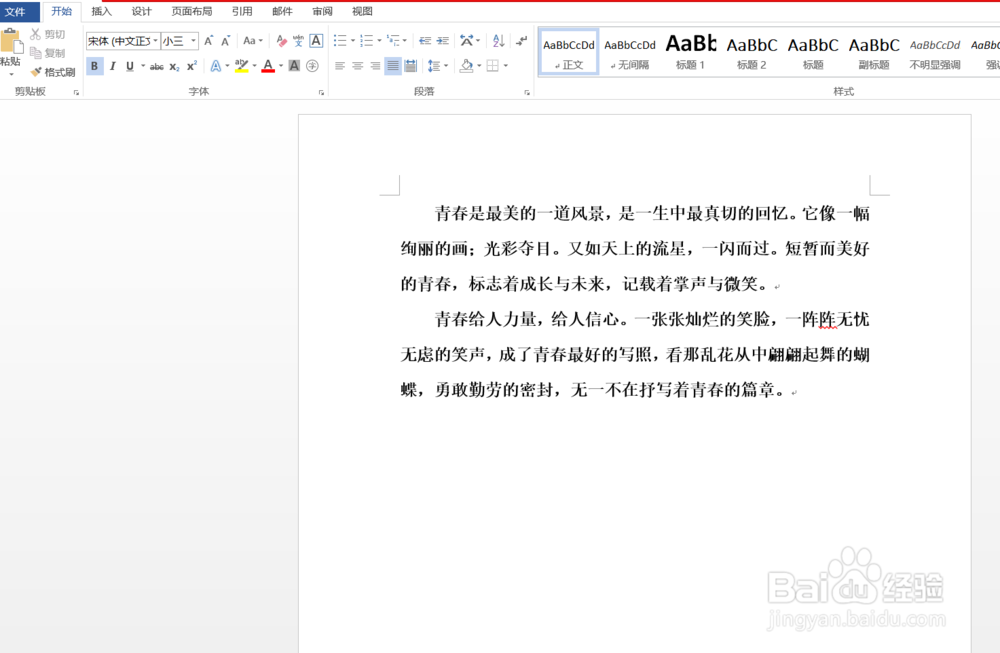
Task: Select the Format Painter tool
Action: tap(52, 71)
